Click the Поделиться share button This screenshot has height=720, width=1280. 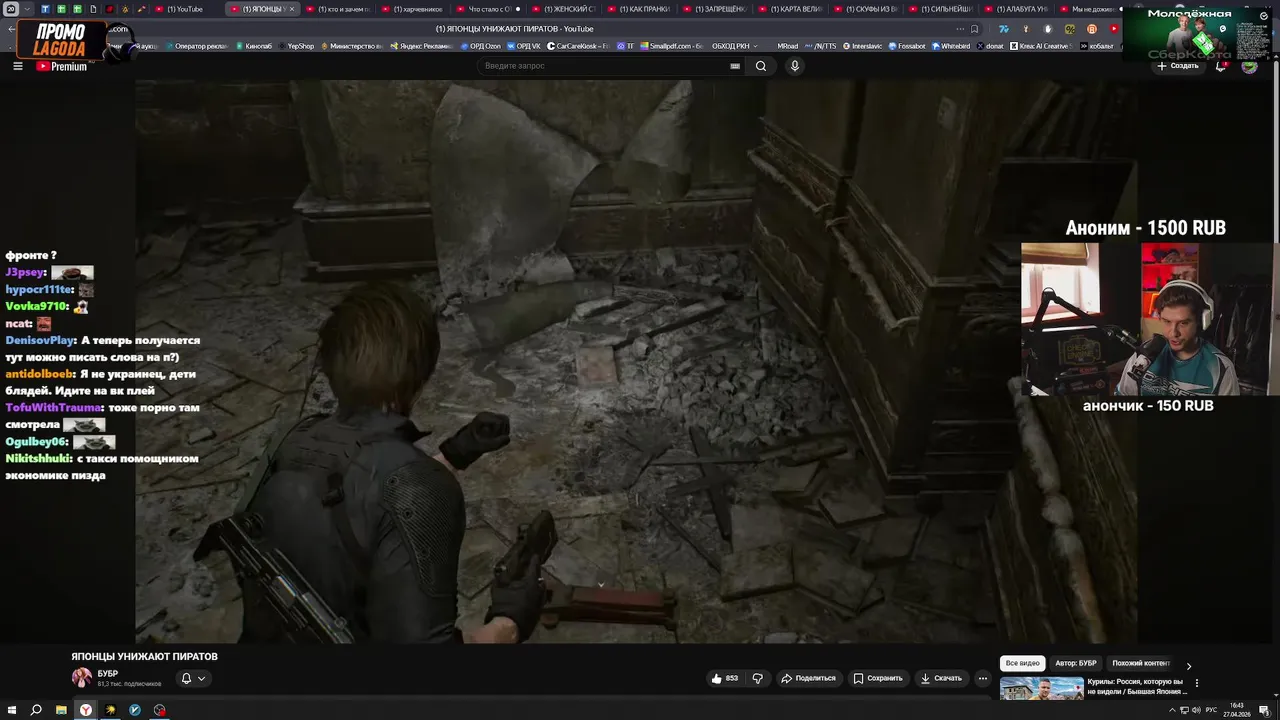808,678
